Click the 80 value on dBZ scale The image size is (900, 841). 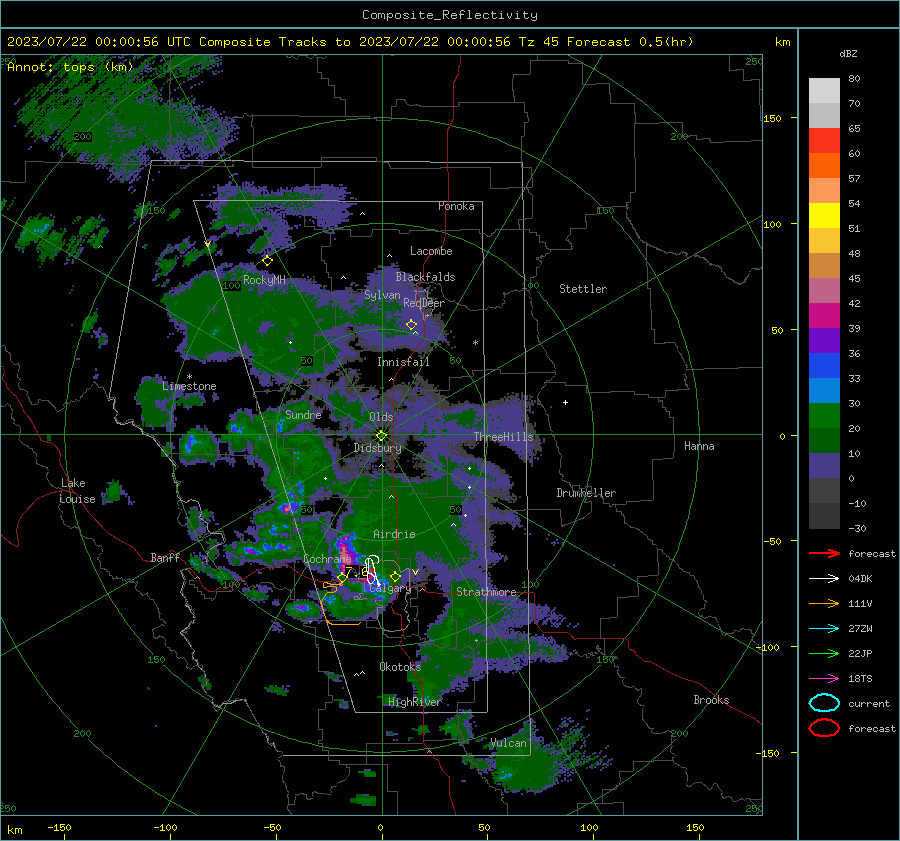point(854,79)
